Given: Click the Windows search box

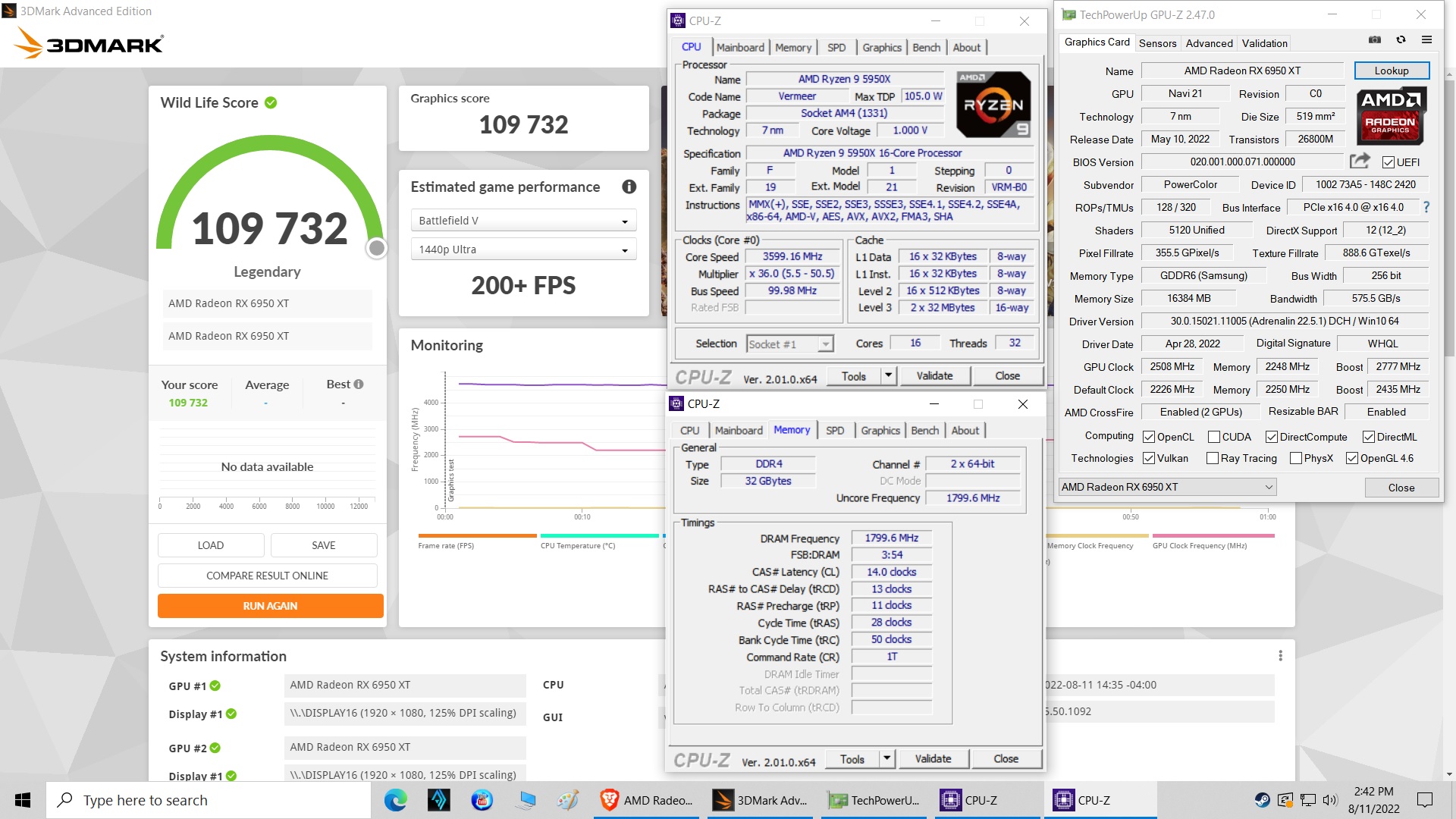Looking at the screenshot, I should [x=209, y=800].
